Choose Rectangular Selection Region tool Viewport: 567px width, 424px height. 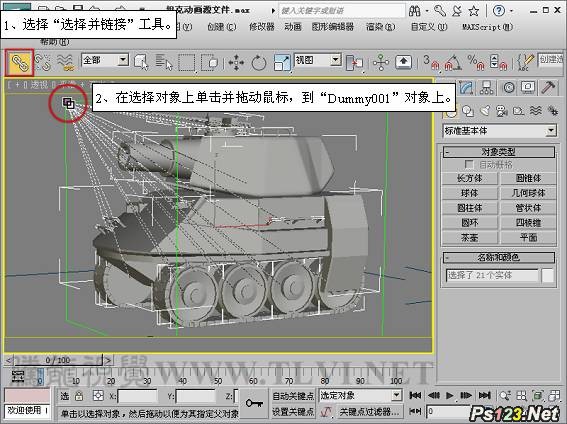pyautogui.click(x=186, y=63)
